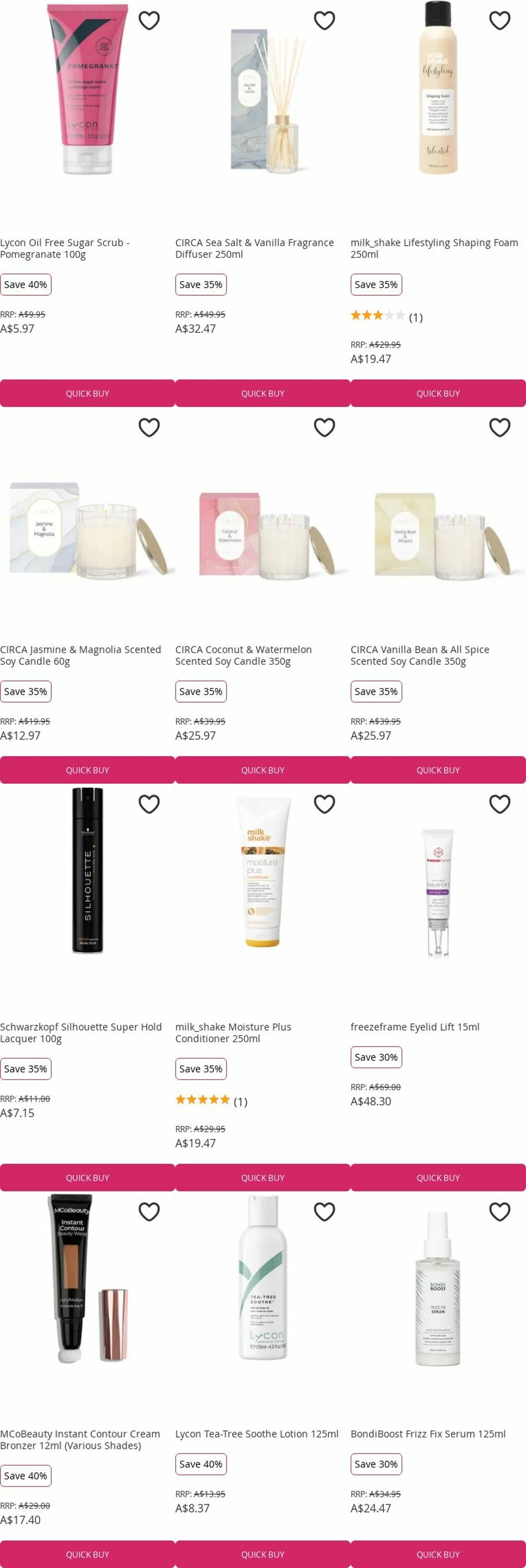Open BondiBoost Frizz Fix Serum title link
The height and width of the screenshot is (1568, 526).
pos(428,1434)
